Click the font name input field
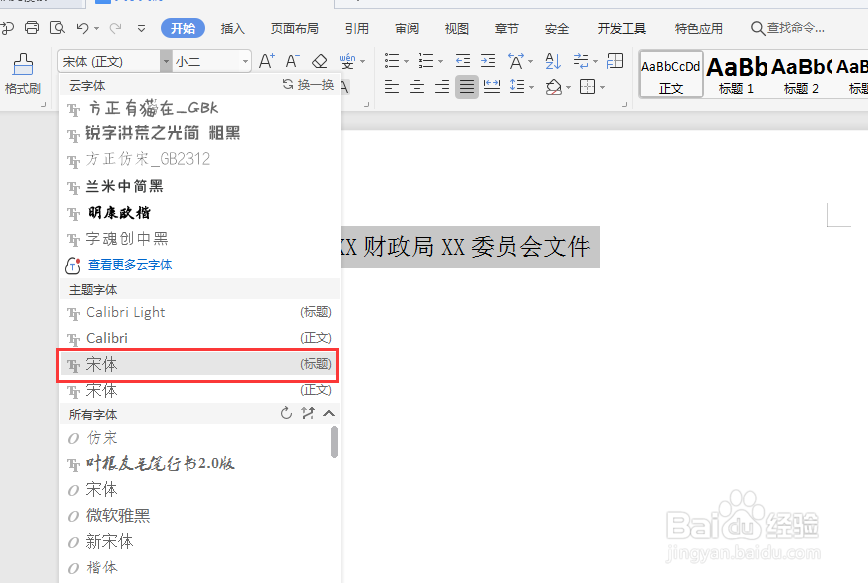The height and width of the screenshot is (583, 868). 110,61
